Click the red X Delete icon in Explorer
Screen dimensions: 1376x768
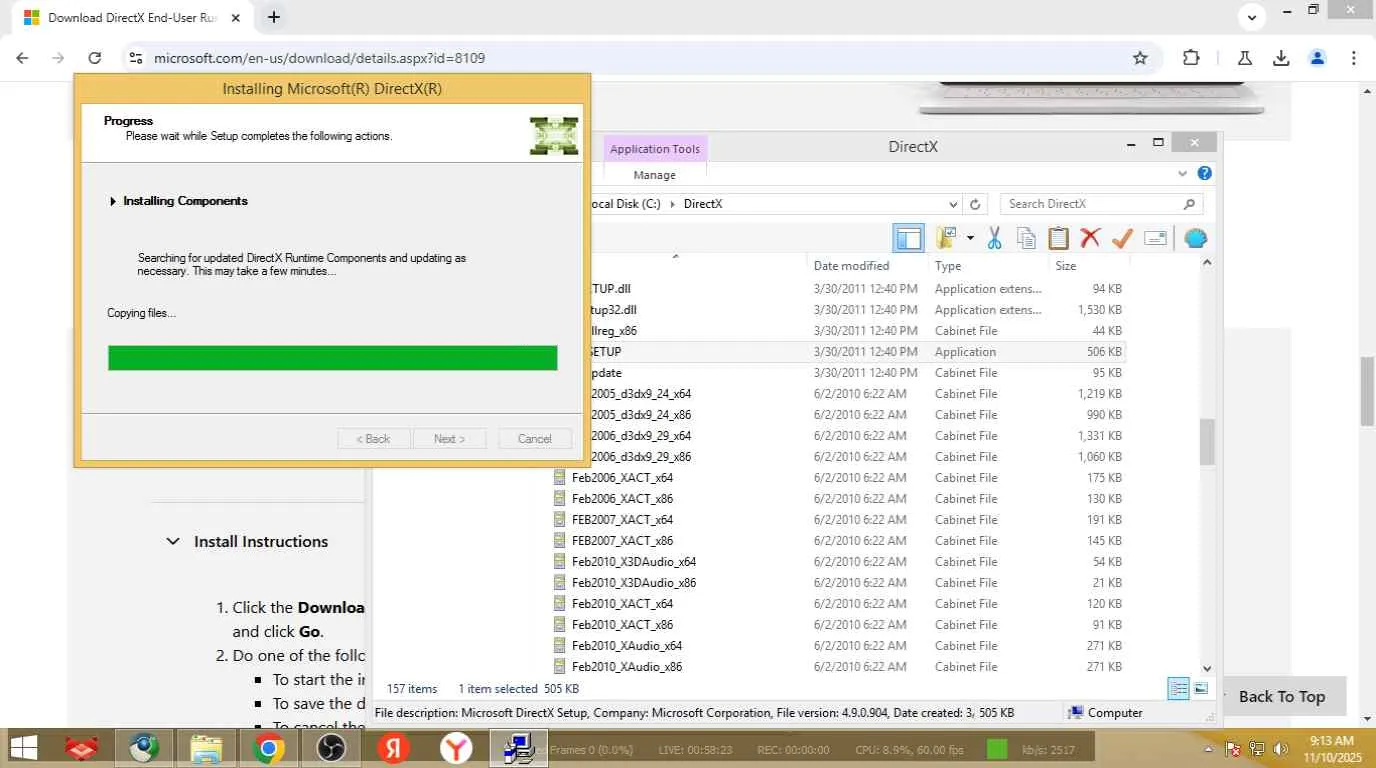(x=1090, y=238)
